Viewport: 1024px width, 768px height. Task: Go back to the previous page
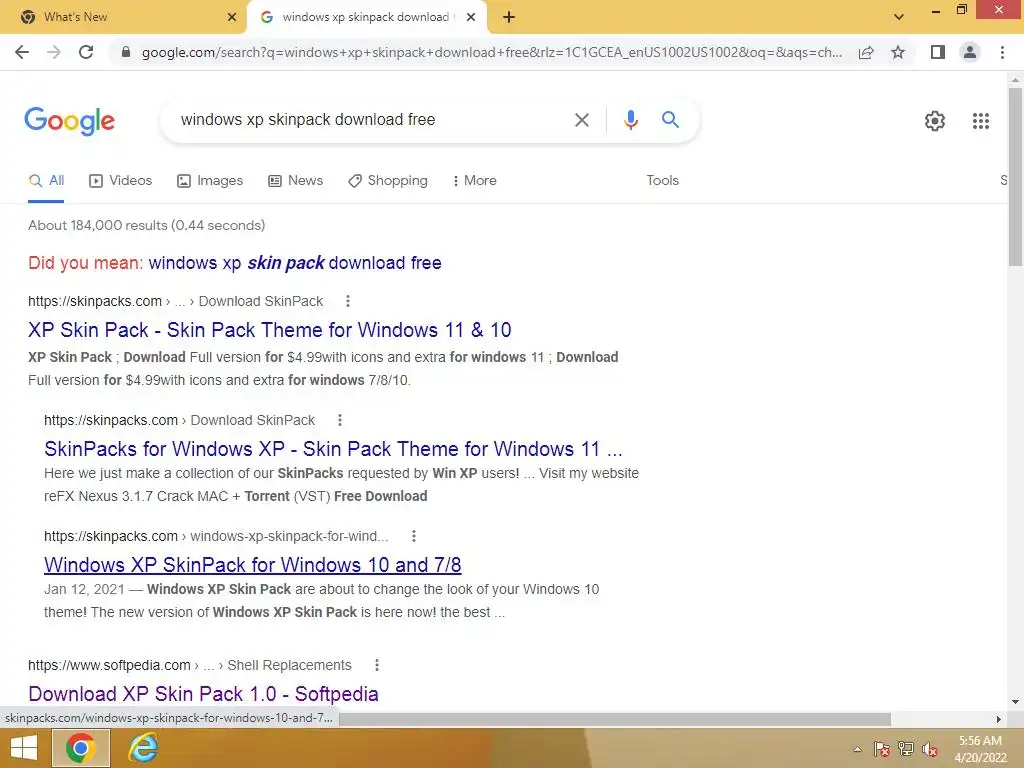[22, 52]
